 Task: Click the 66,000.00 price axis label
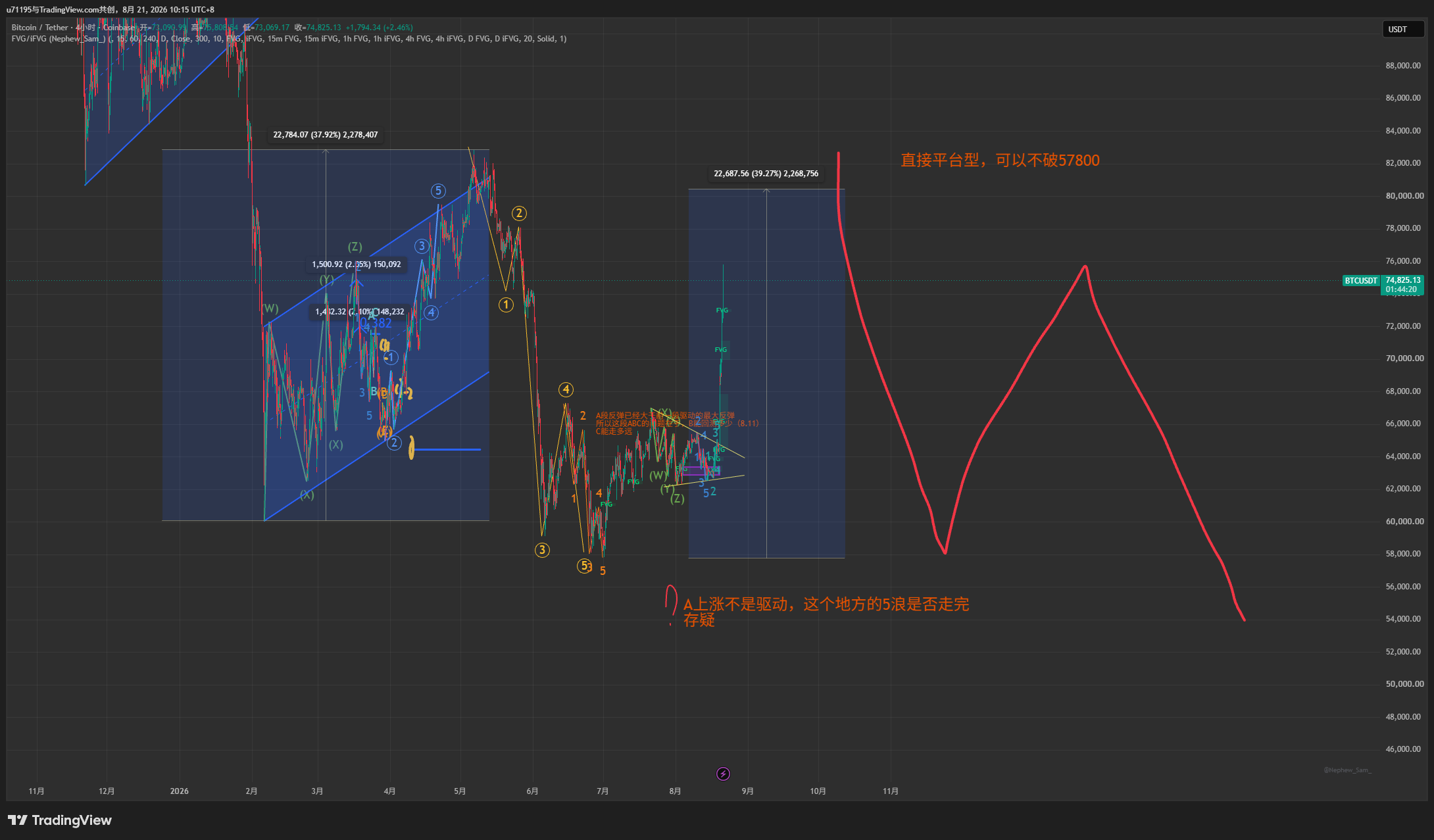(x=1403, y=424)
